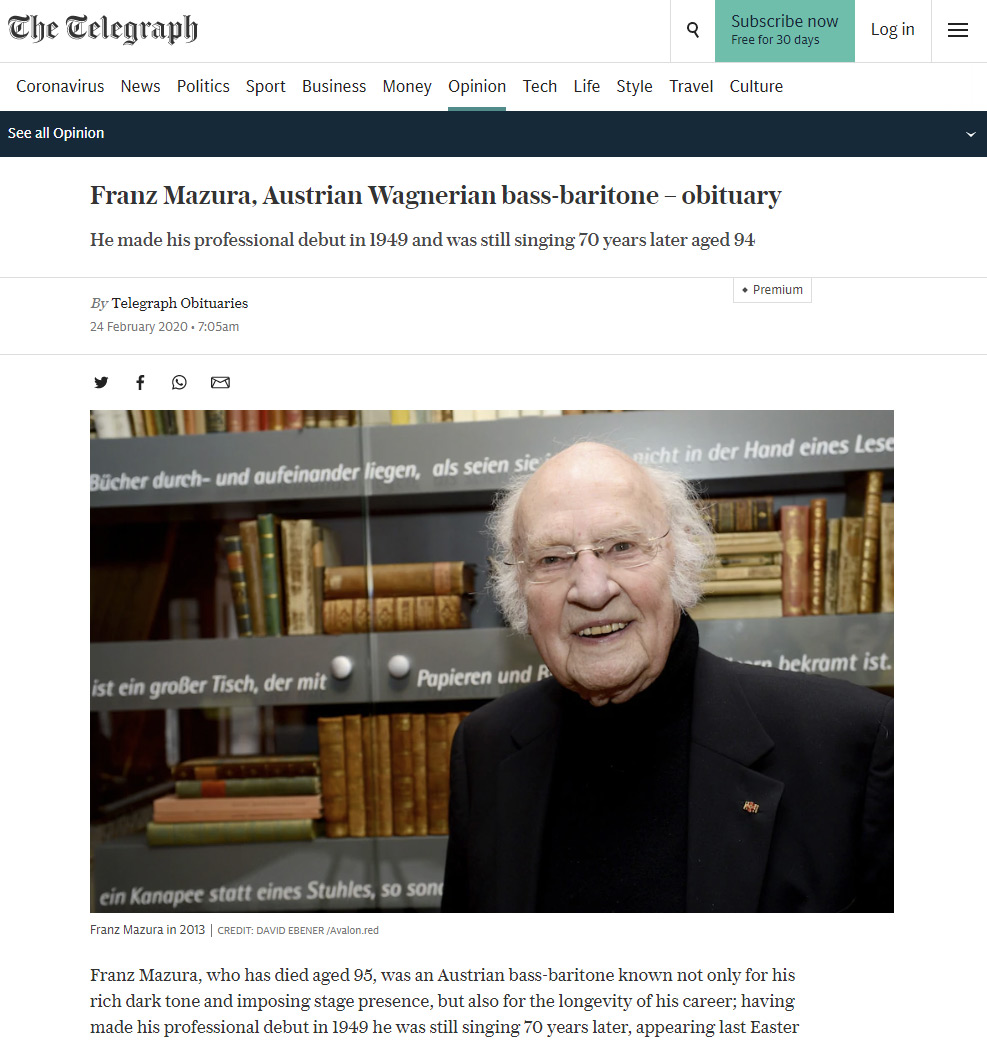The image size is (987, 1040).
Task: Share article on Twitter
Action: tap(101, 382)
